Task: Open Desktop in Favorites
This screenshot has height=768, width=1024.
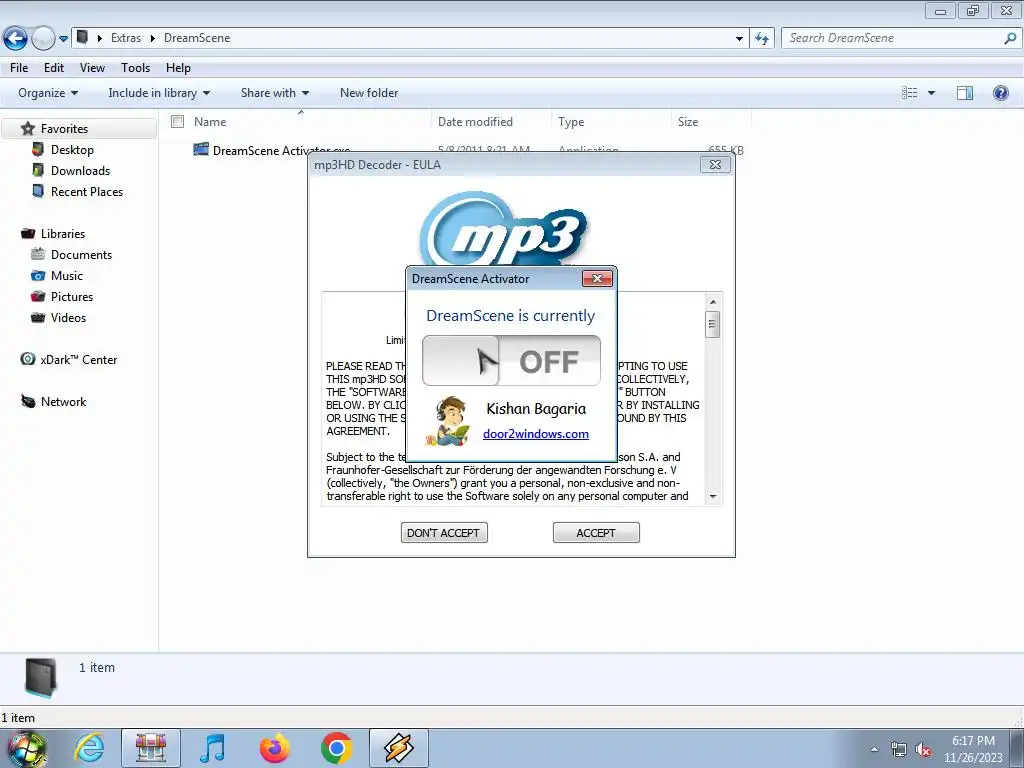Action: [72, 150]
